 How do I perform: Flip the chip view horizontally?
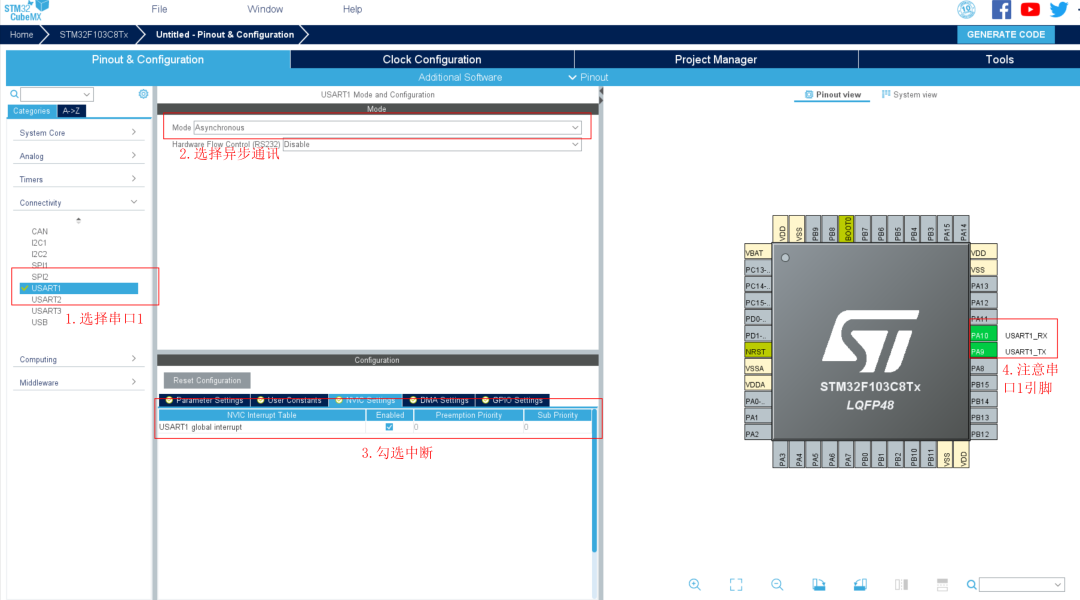901,584
